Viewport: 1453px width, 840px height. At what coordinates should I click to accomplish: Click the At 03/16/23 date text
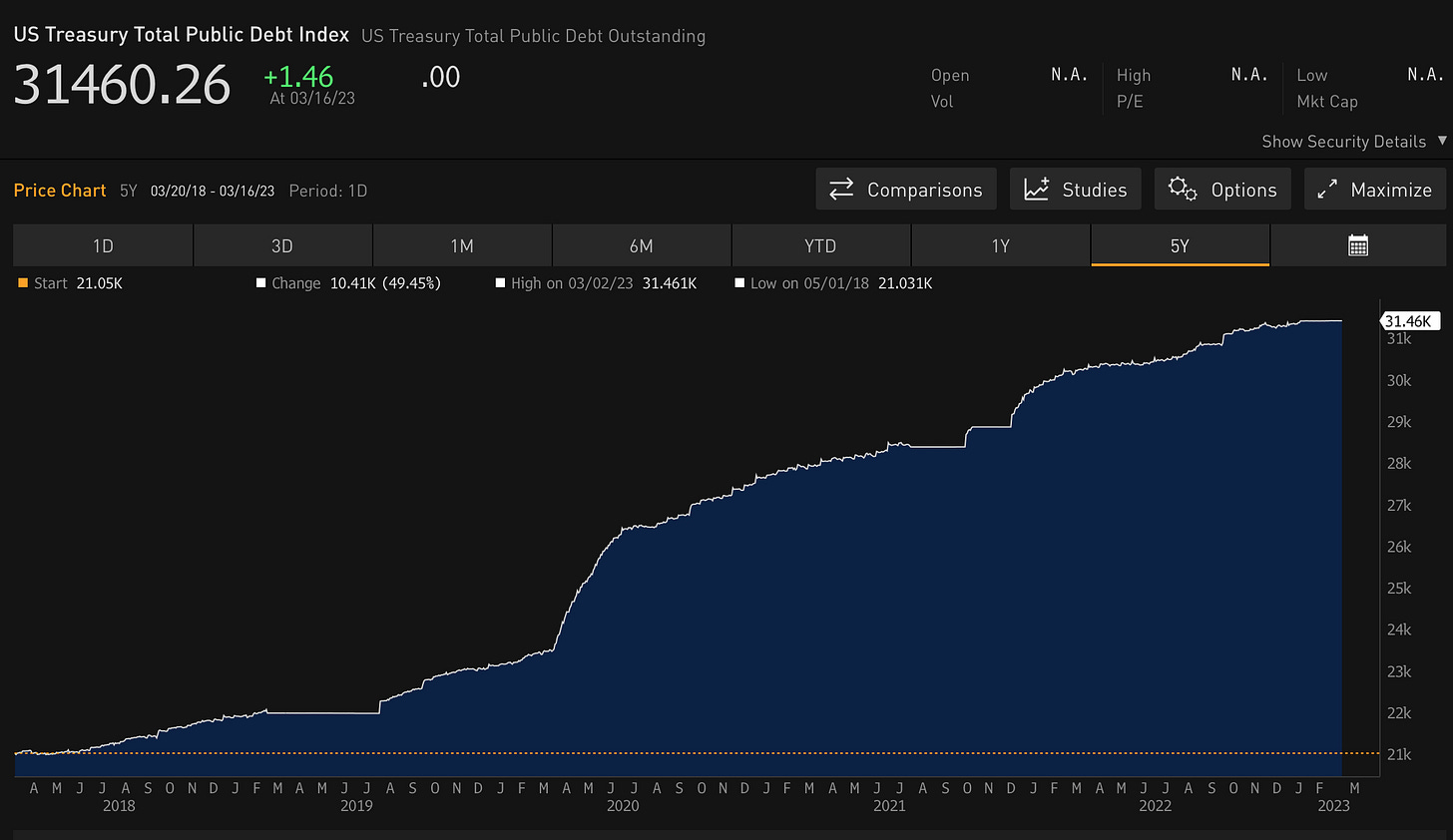pyautogui.click(x=312, y=99)
